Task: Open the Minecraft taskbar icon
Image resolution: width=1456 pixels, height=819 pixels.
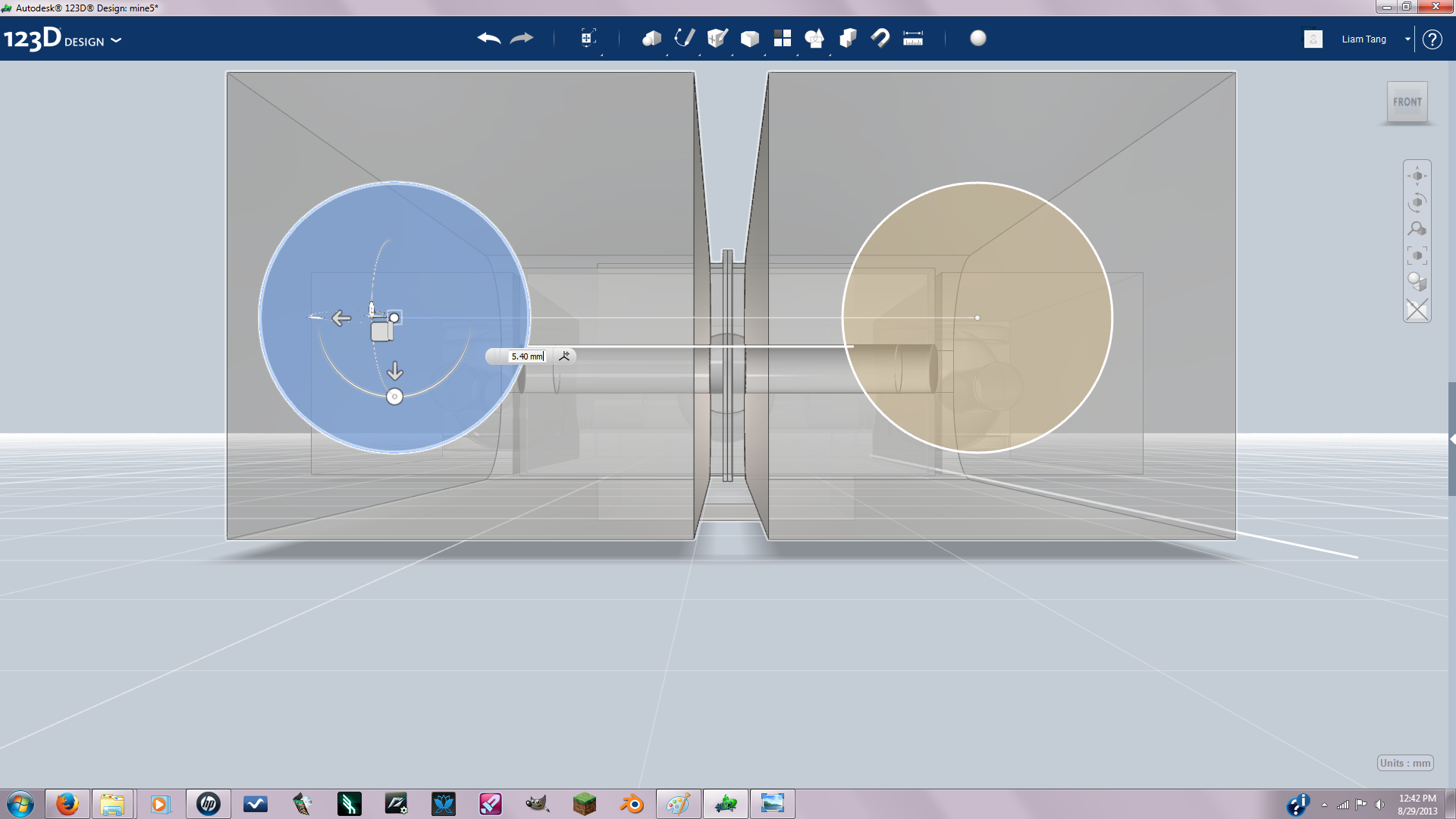Action: pyautogui.click(x=585, y=804)
